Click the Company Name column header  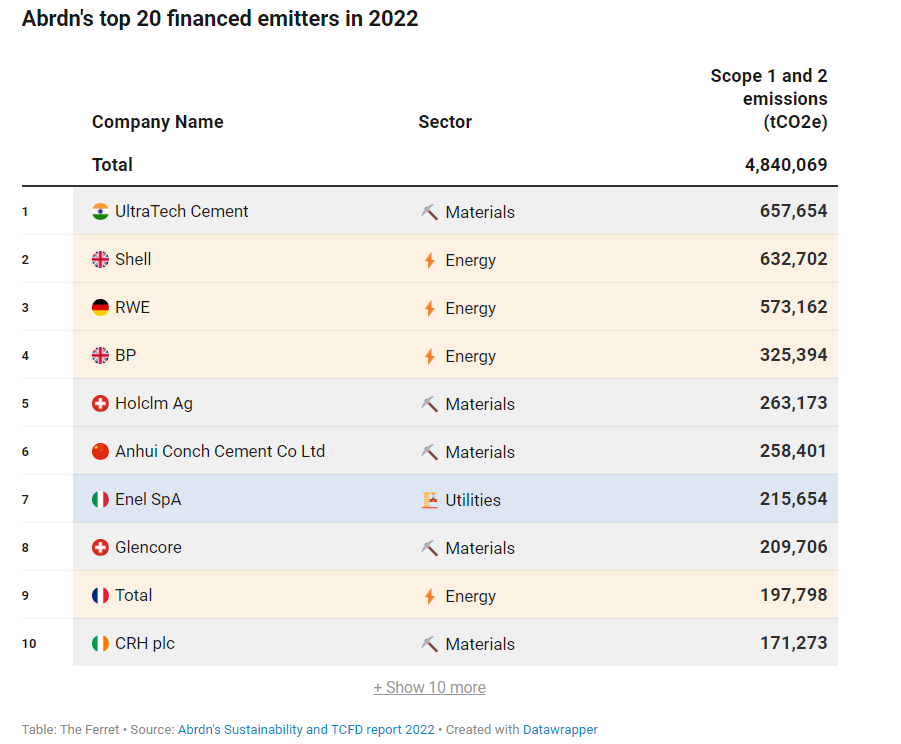coord(157,122)
